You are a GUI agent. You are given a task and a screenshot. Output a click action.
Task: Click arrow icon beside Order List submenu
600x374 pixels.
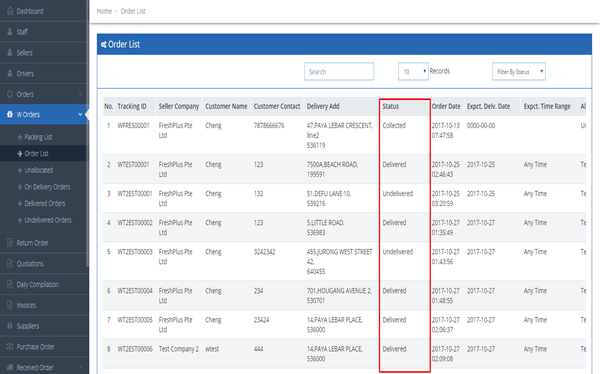pyautogui.click(x=20, y=154)
